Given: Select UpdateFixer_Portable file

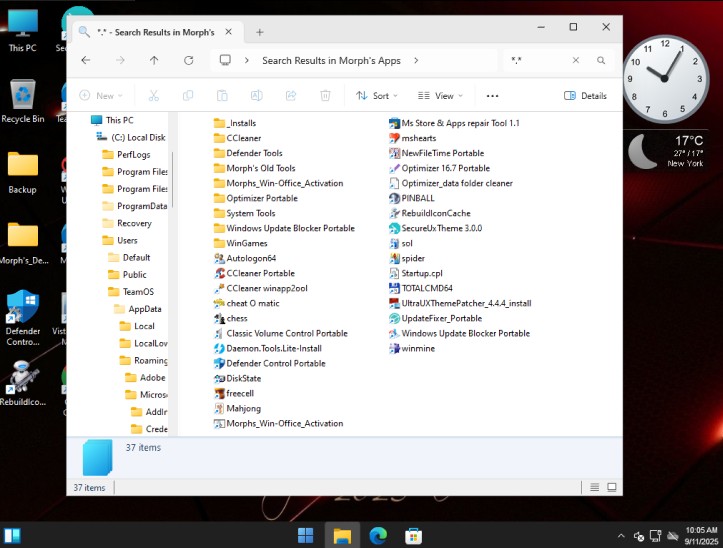Looking at the screenshot, I should 435,318.
